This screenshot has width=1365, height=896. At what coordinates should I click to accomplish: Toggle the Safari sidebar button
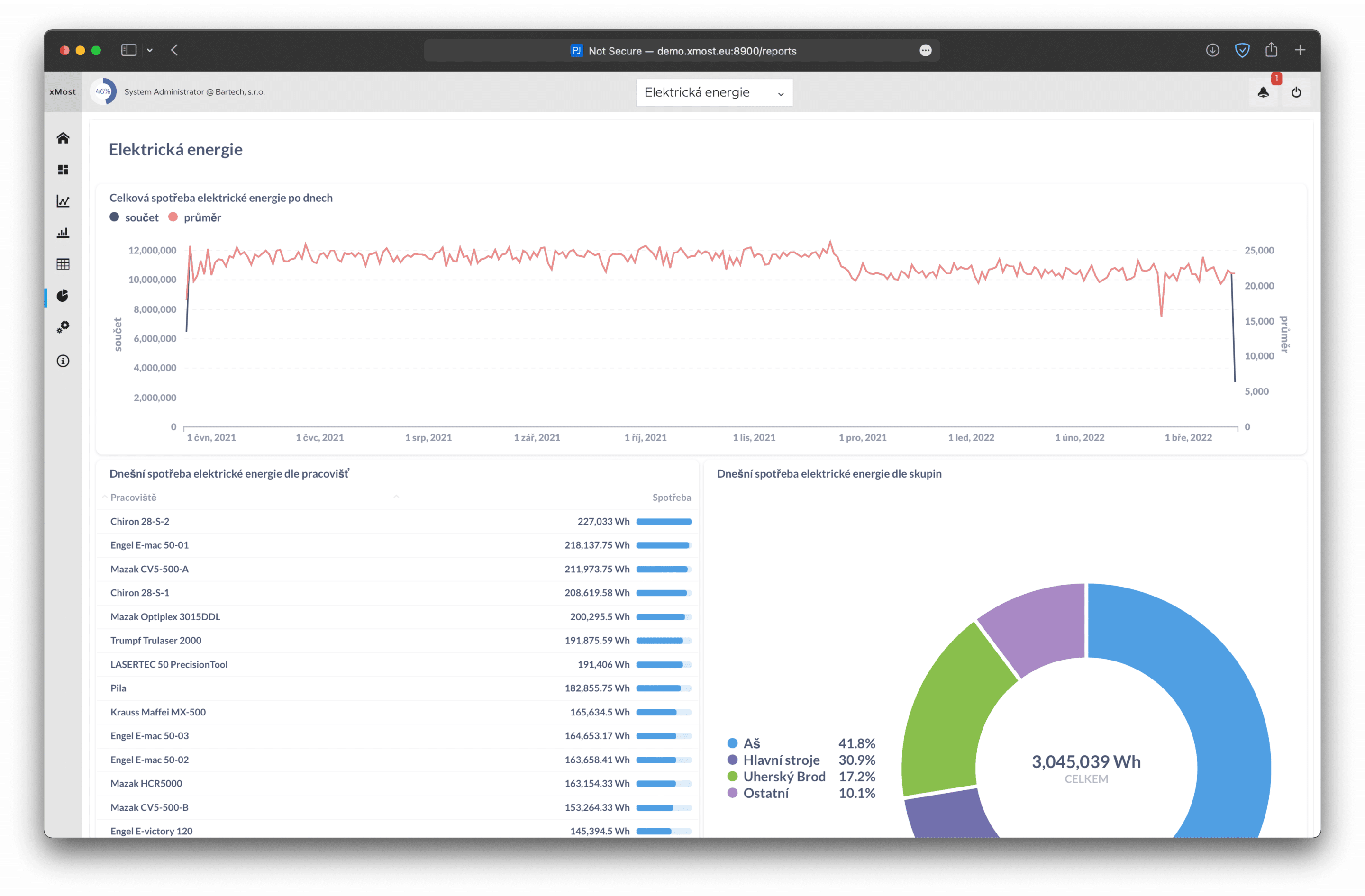click(x=128, y=50)
